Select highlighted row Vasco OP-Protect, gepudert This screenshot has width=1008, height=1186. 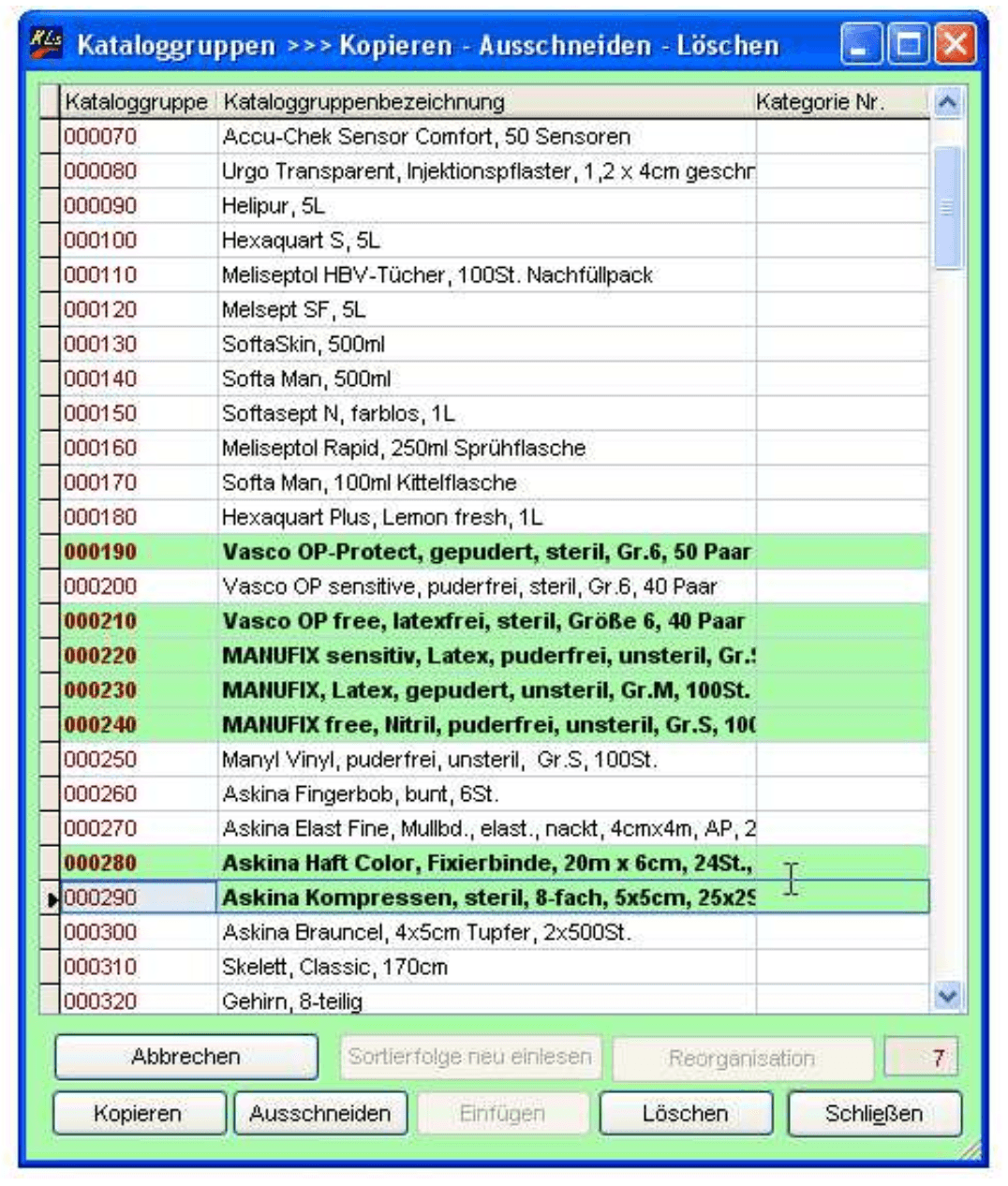485,553
